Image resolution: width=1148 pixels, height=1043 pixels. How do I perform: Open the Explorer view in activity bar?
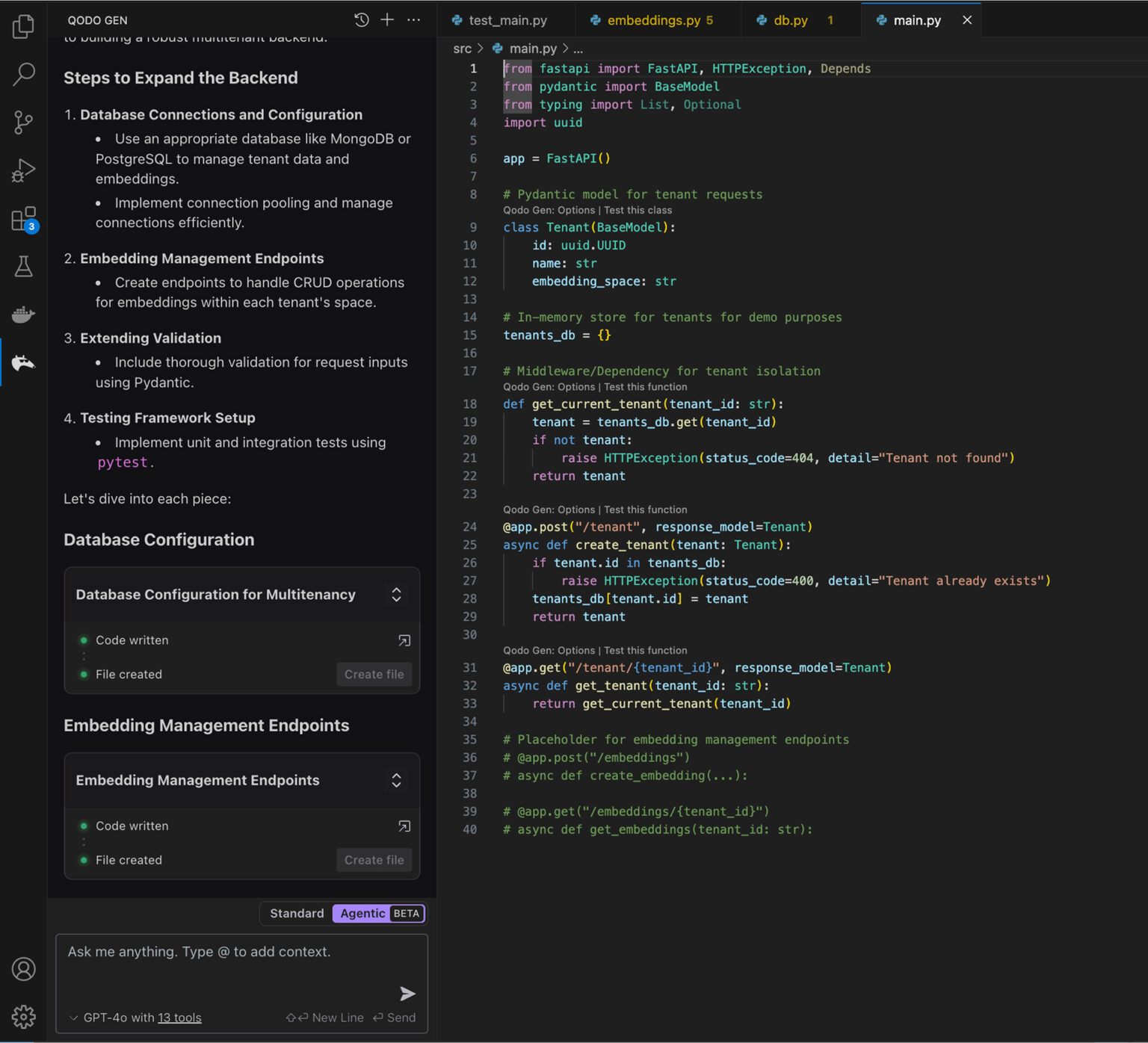coord(23,27)
